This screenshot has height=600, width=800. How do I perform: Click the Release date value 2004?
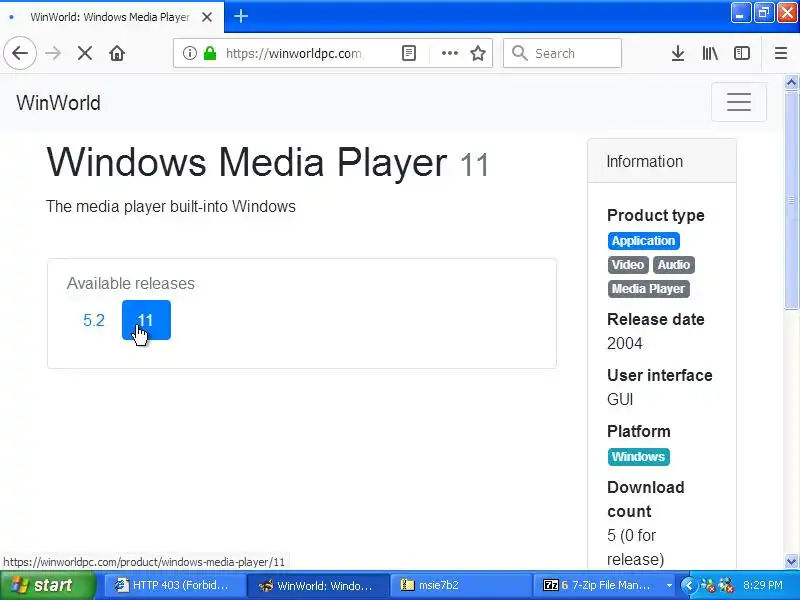624,343
